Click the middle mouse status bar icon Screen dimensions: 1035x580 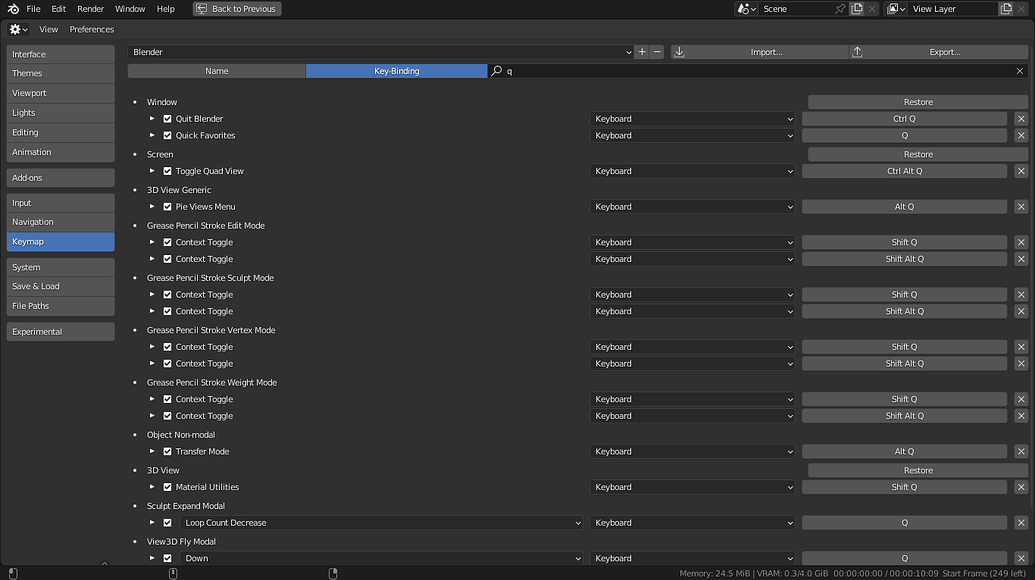pyautogui.click(x=173, y=573)
